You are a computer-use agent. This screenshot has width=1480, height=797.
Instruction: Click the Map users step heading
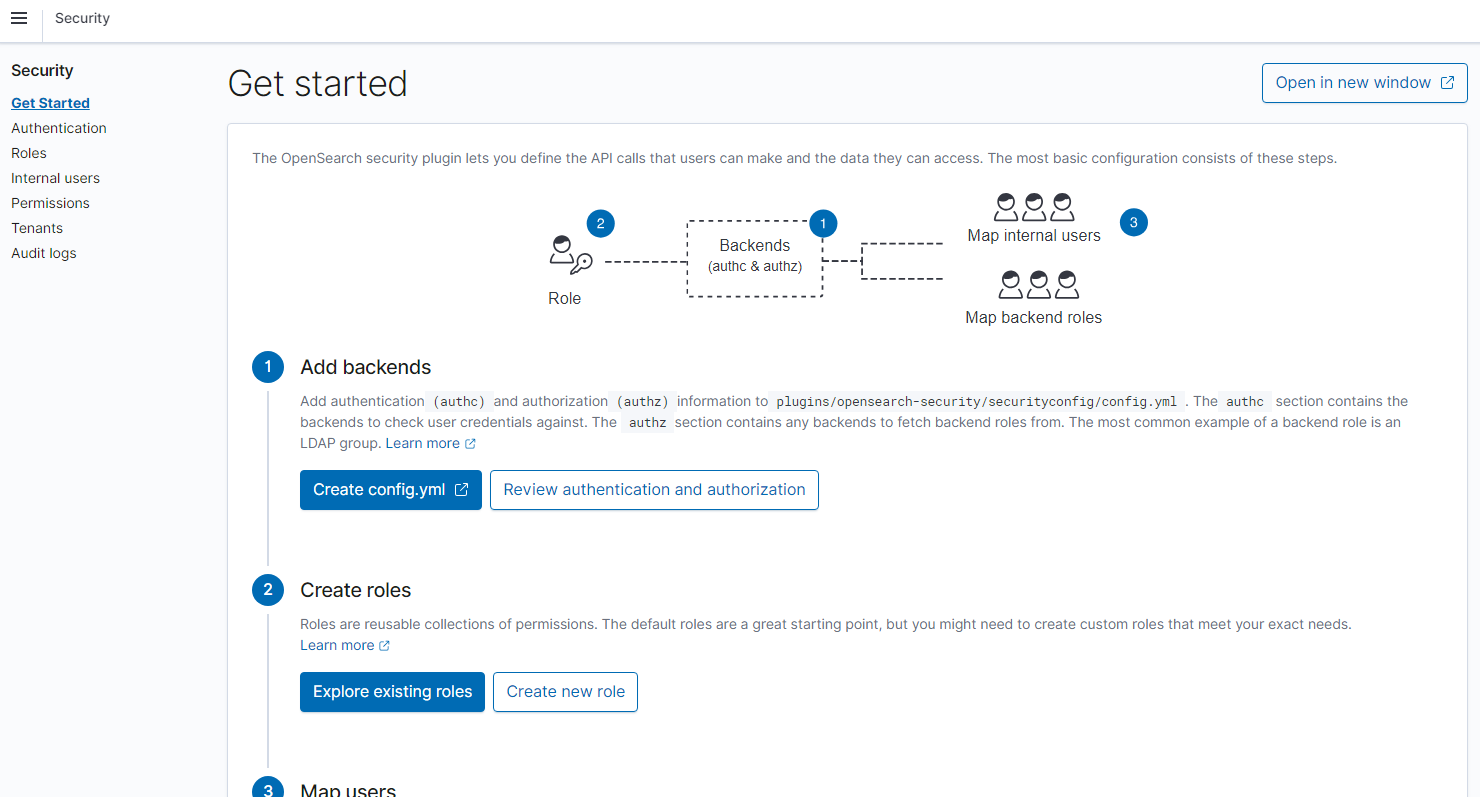(x=348, y=789)
